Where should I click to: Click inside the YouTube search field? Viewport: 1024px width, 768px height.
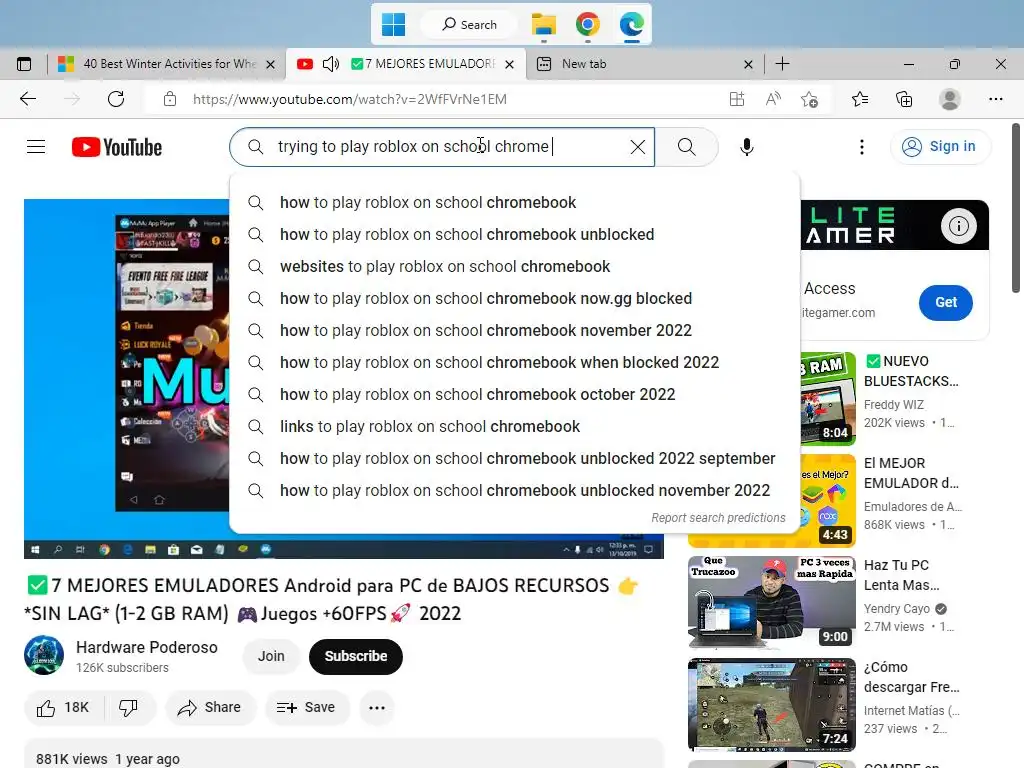coord(444,147)
